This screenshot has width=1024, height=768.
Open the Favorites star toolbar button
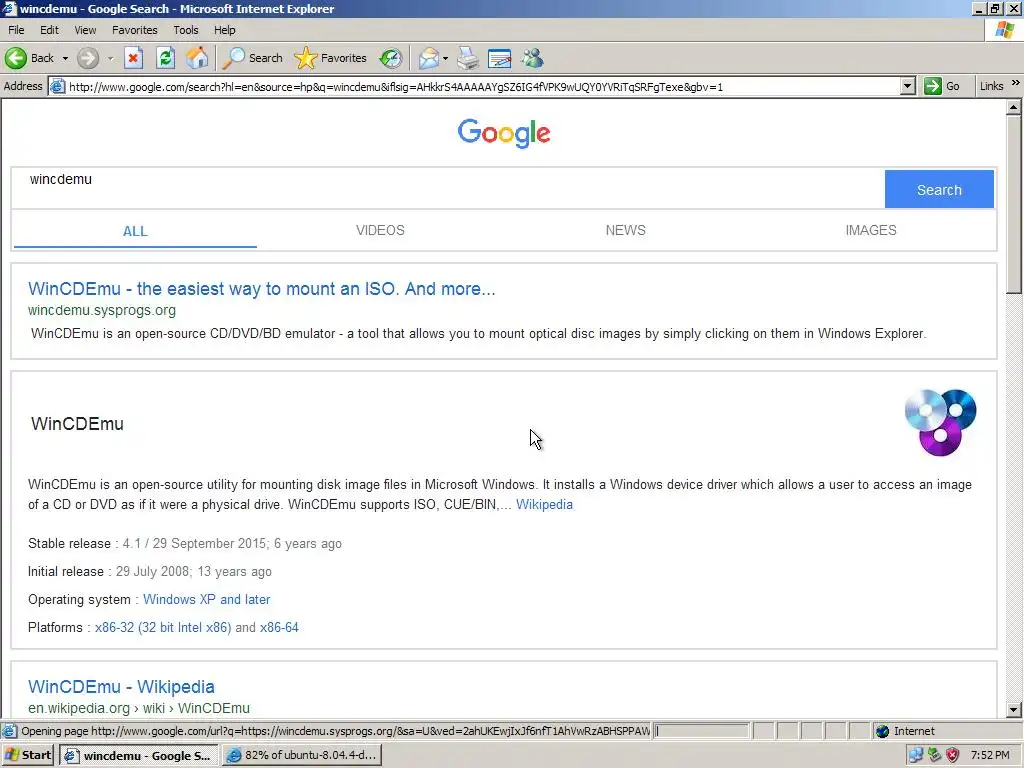[330, 58]
